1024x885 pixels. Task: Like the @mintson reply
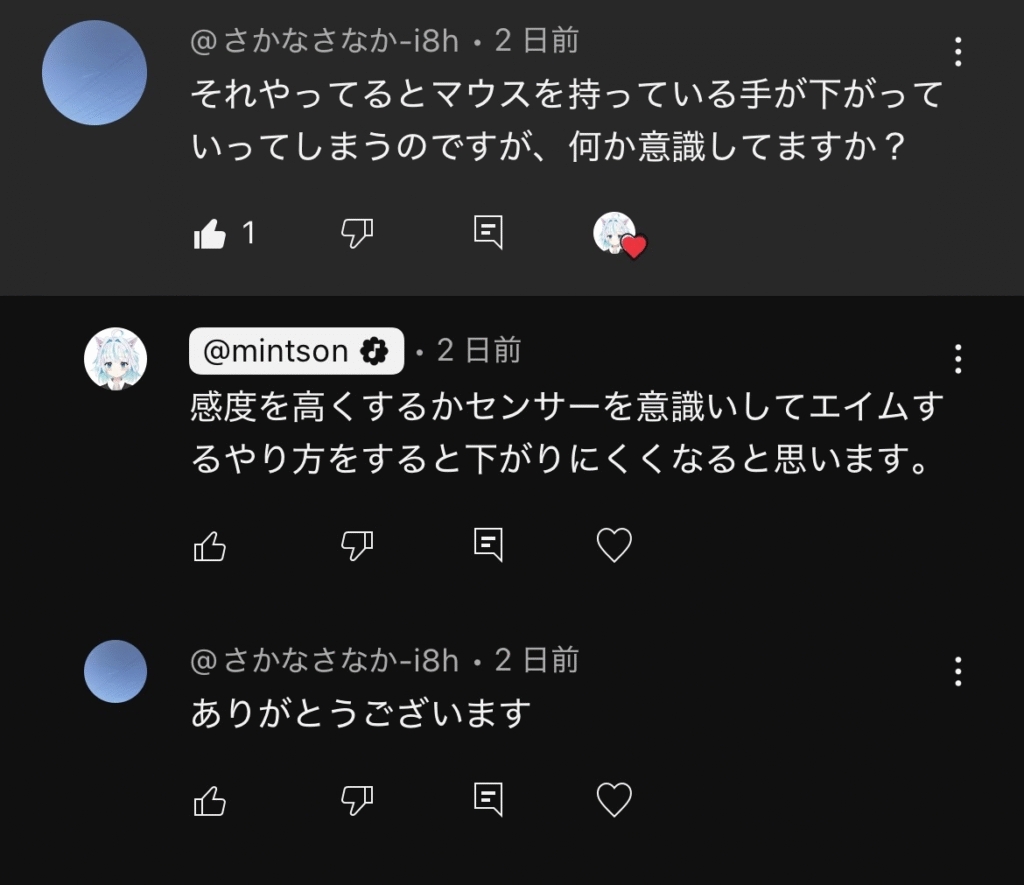[210, 545]
